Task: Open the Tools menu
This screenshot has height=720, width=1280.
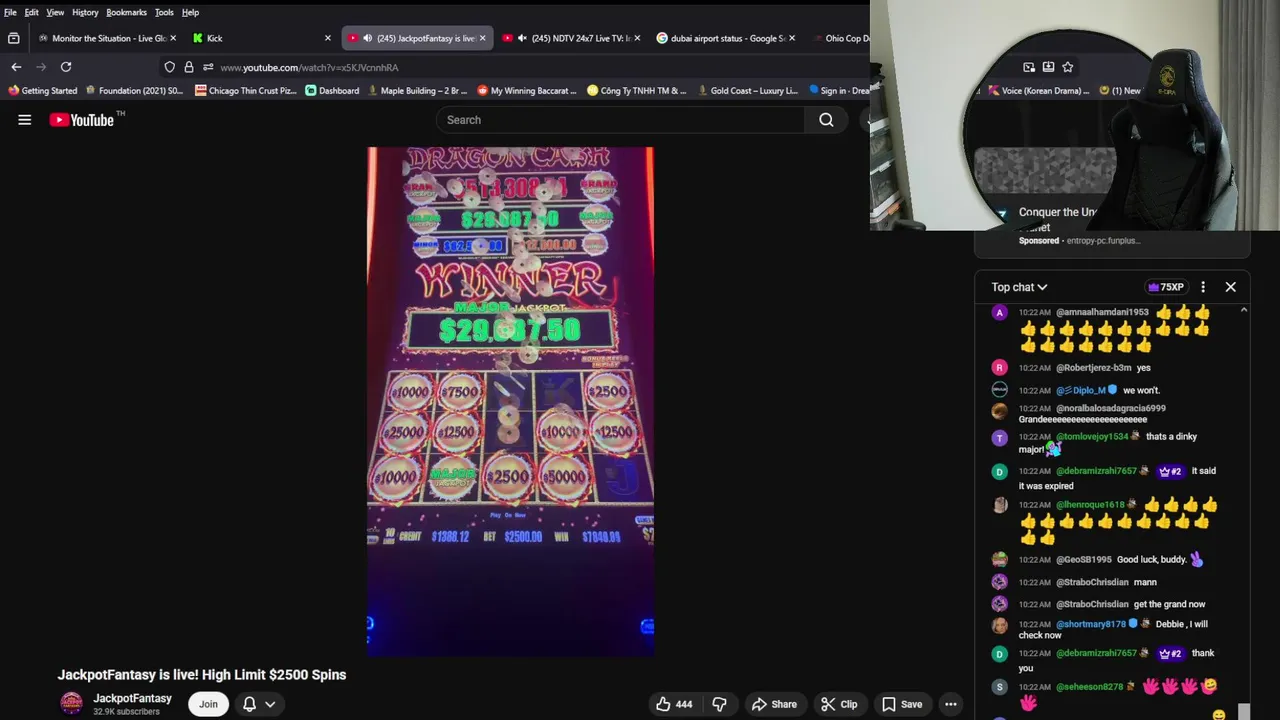Action: (x=164, y=12)
